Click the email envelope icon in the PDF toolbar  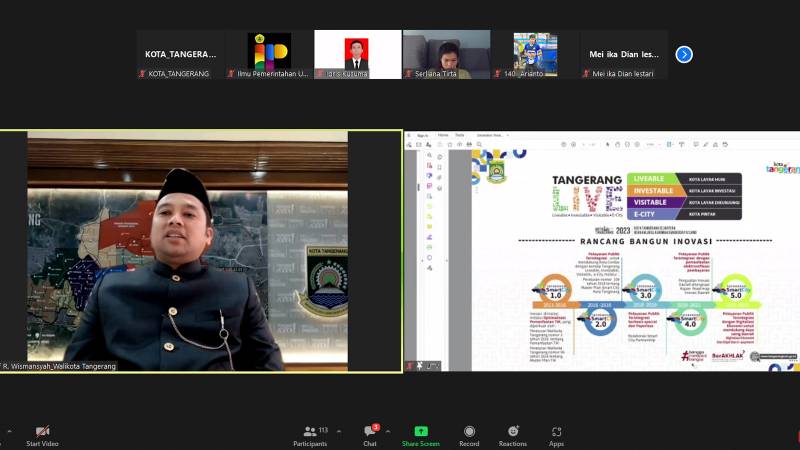tap(418, 144)
